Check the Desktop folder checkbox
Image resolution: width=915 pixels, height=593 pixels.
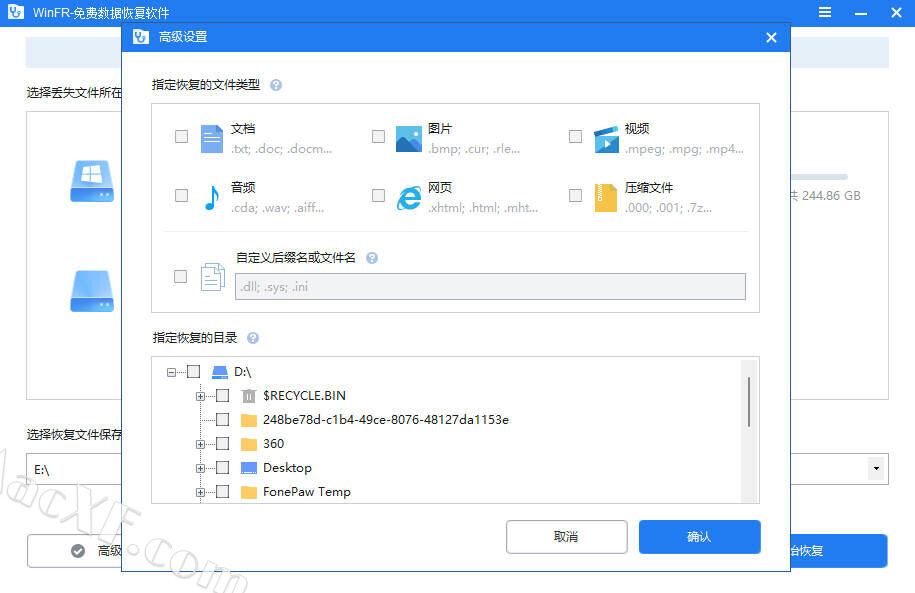click(x=222, y=468)
